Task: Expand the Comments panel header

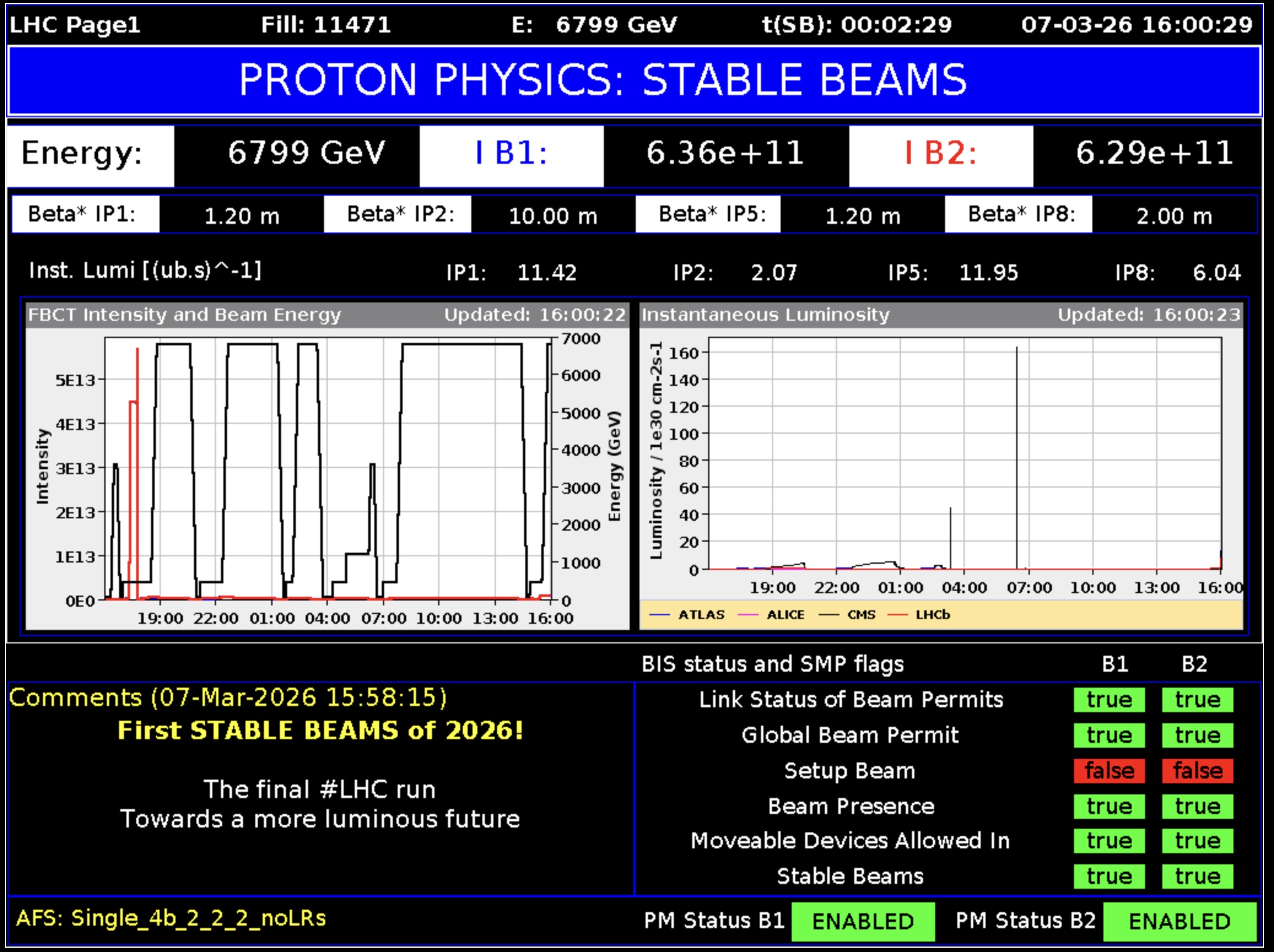Action: (x=228, y=697)
